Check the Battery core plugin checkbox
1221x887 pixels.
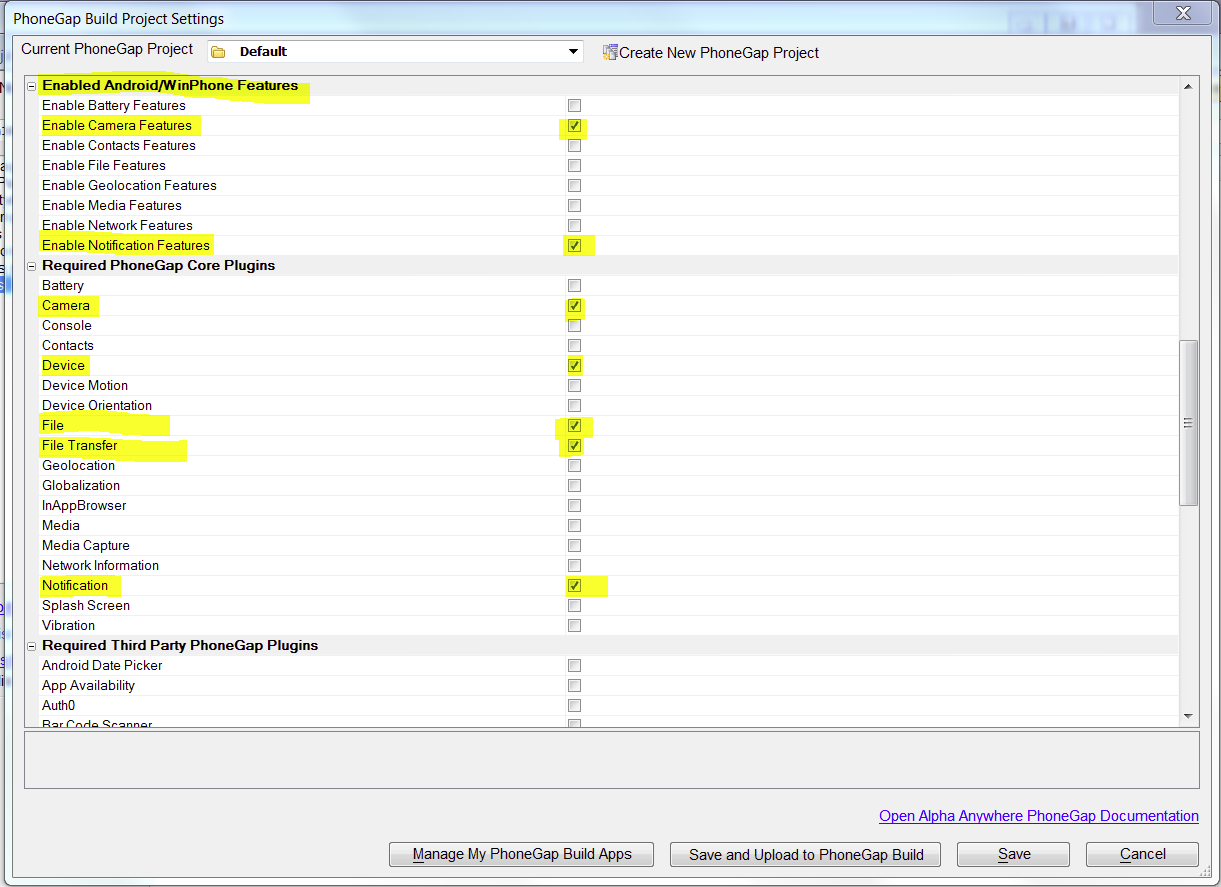pyautogui.click(x=574, y=286)
